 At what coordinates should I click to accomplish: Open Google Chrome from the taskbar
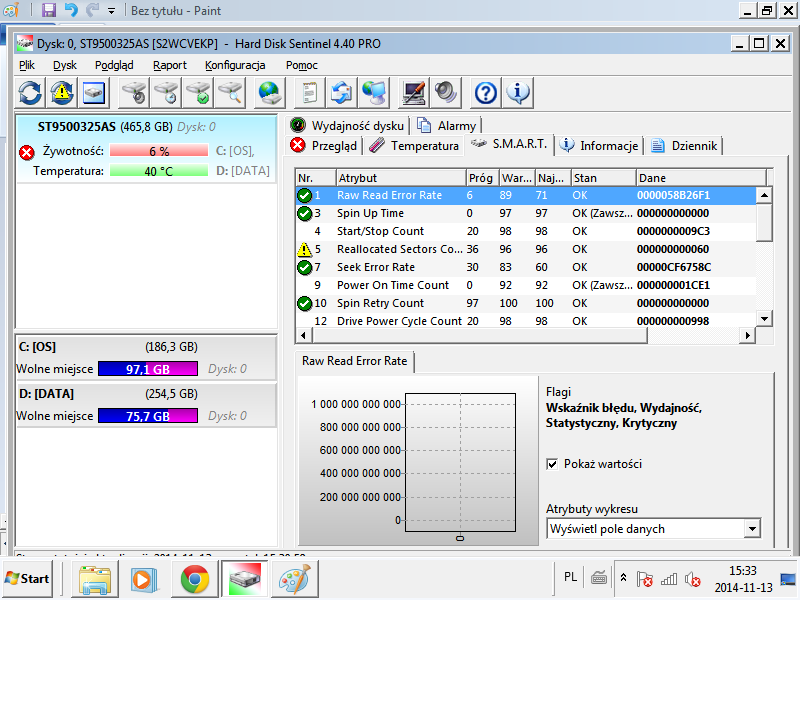195,579
